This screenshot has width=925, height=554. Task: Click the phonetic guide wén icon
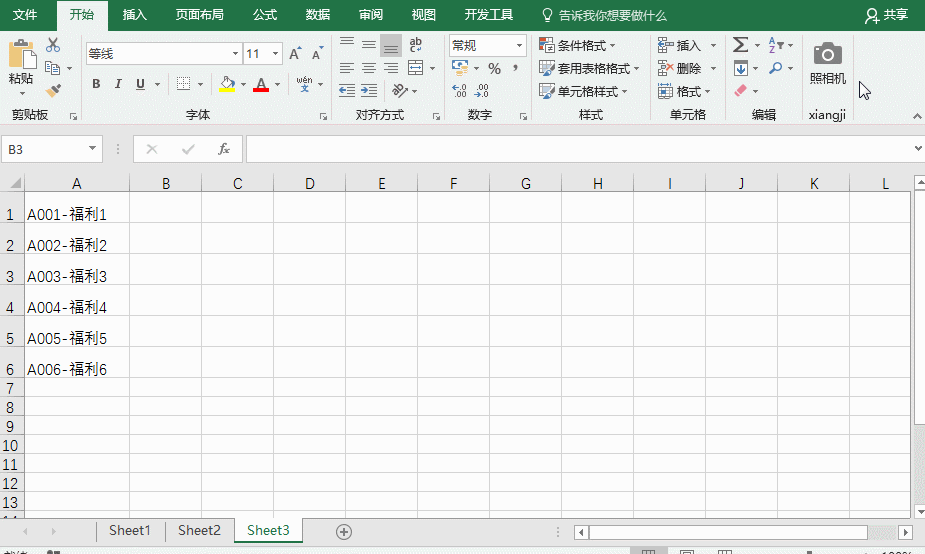click(x=304, y=84)
